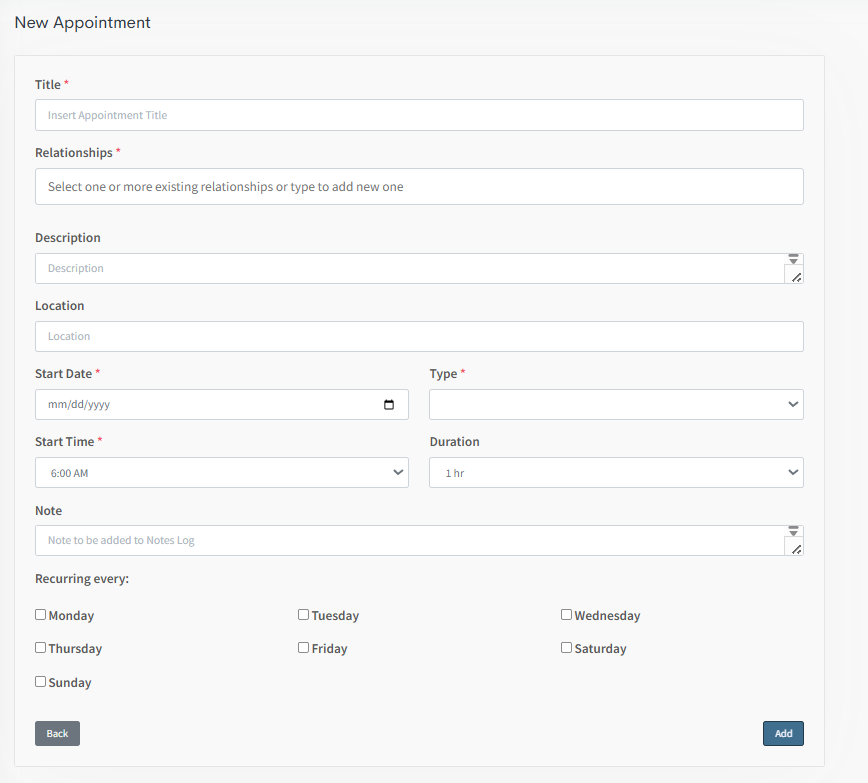Open the Duration dropdown showing 1 hr
This screenshot has width=868, height=783.
coord(616,473)
